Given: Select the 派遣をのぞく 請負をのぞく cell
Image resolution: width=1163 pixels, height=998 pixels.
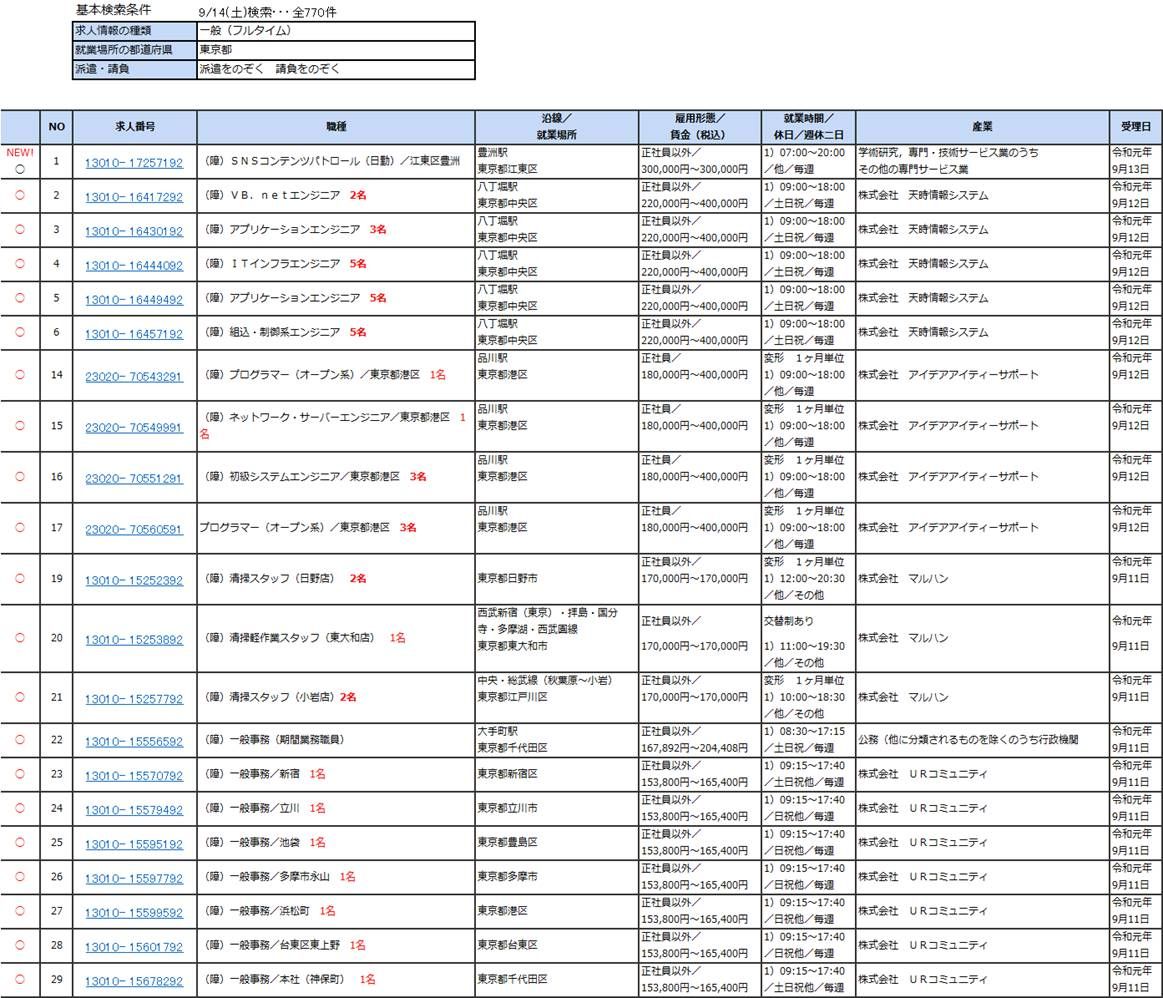Looking at the screenshot, I should click(336, 69).
